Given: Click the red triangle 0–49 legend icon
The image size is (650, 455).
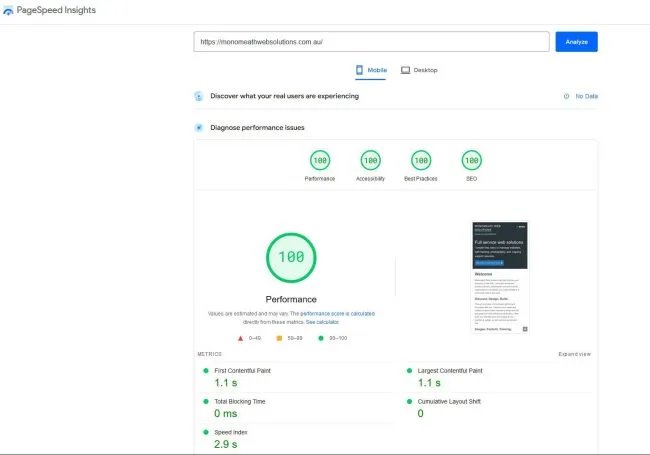Looking at the screenshot, I should (x=240, y=338).
